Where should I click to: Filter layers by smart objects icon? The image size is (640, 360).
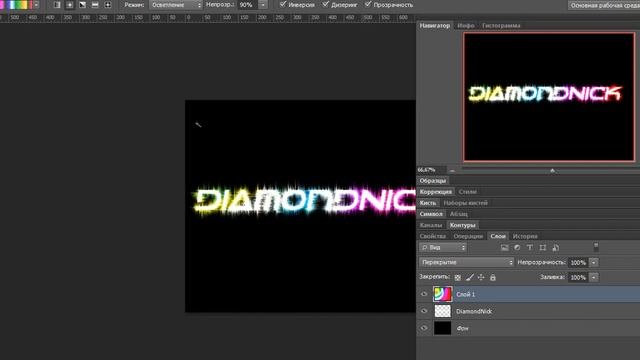click(555, 247)
